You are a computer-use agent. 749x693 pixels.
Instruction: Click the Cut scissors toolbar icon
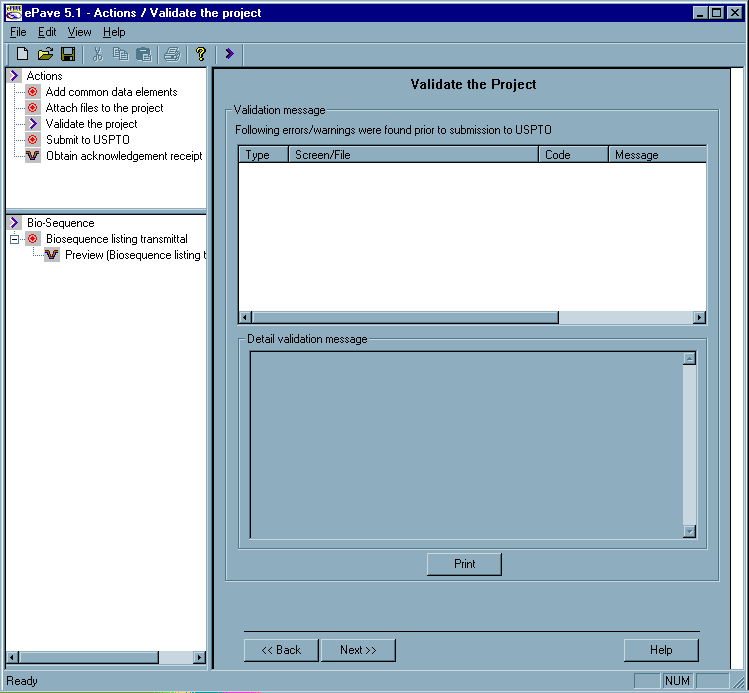tap(97, 54)
